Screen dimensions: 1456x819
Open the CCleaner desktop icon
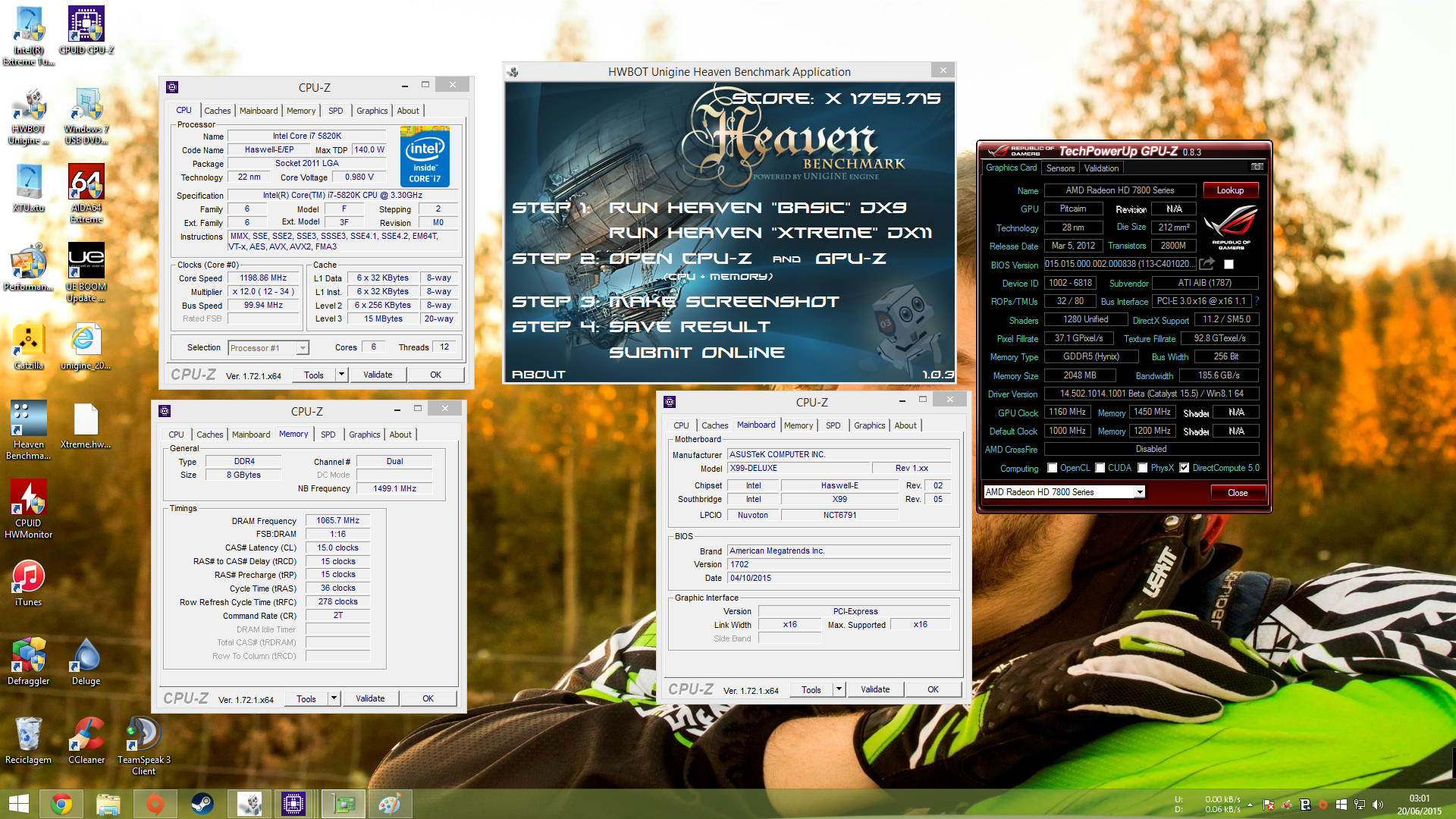pyautogui.click(x=86, y=740)
